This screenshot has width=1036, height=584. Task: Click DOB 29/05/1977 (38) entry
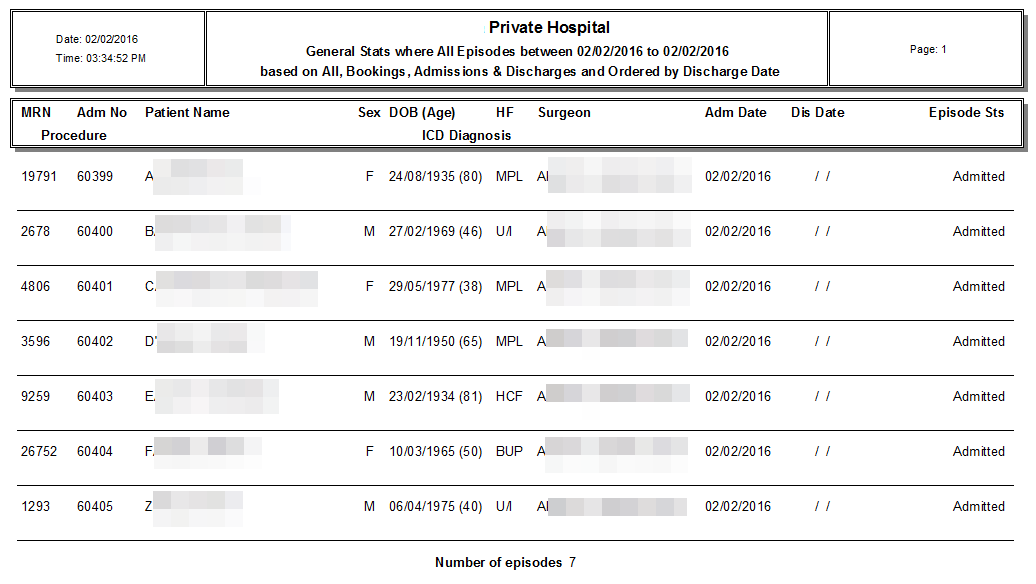(x=435, y=287)
